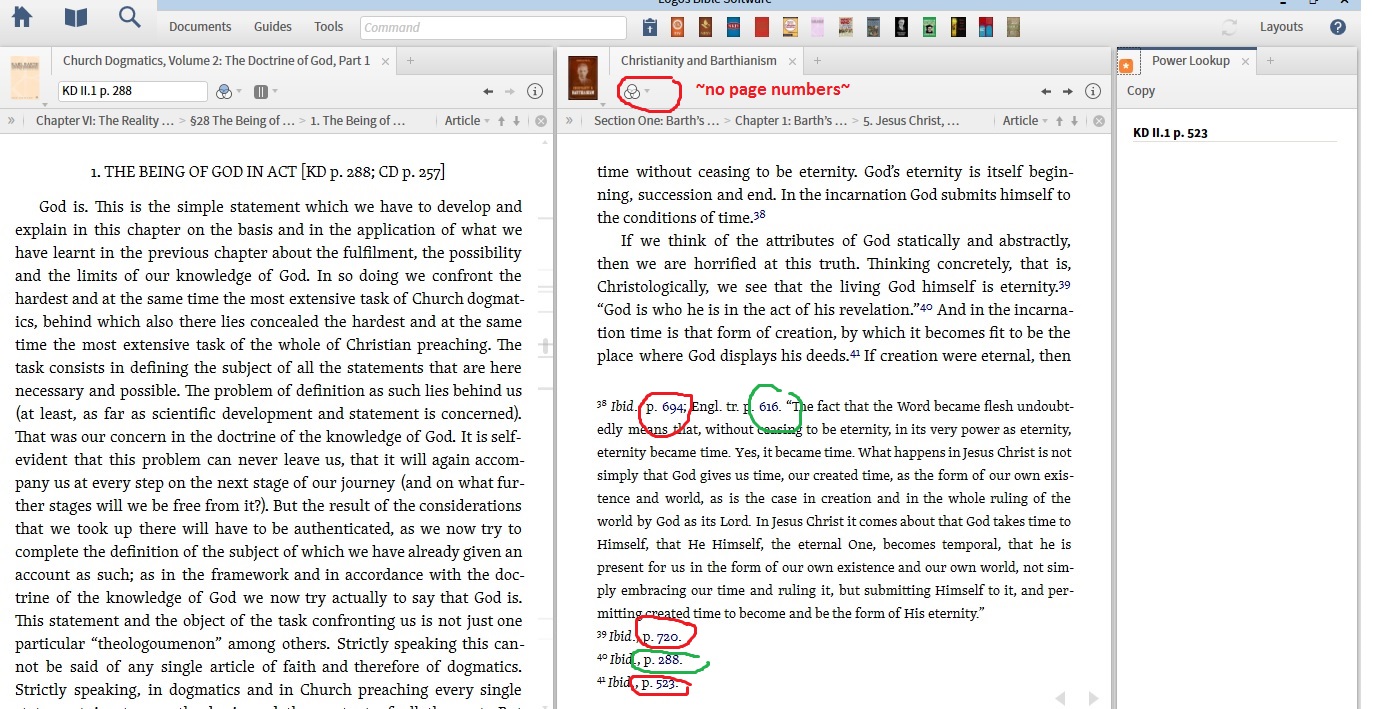
Task: Select breadcrumb Chapter 1: Barth's
Action: [x=791, y=121]
